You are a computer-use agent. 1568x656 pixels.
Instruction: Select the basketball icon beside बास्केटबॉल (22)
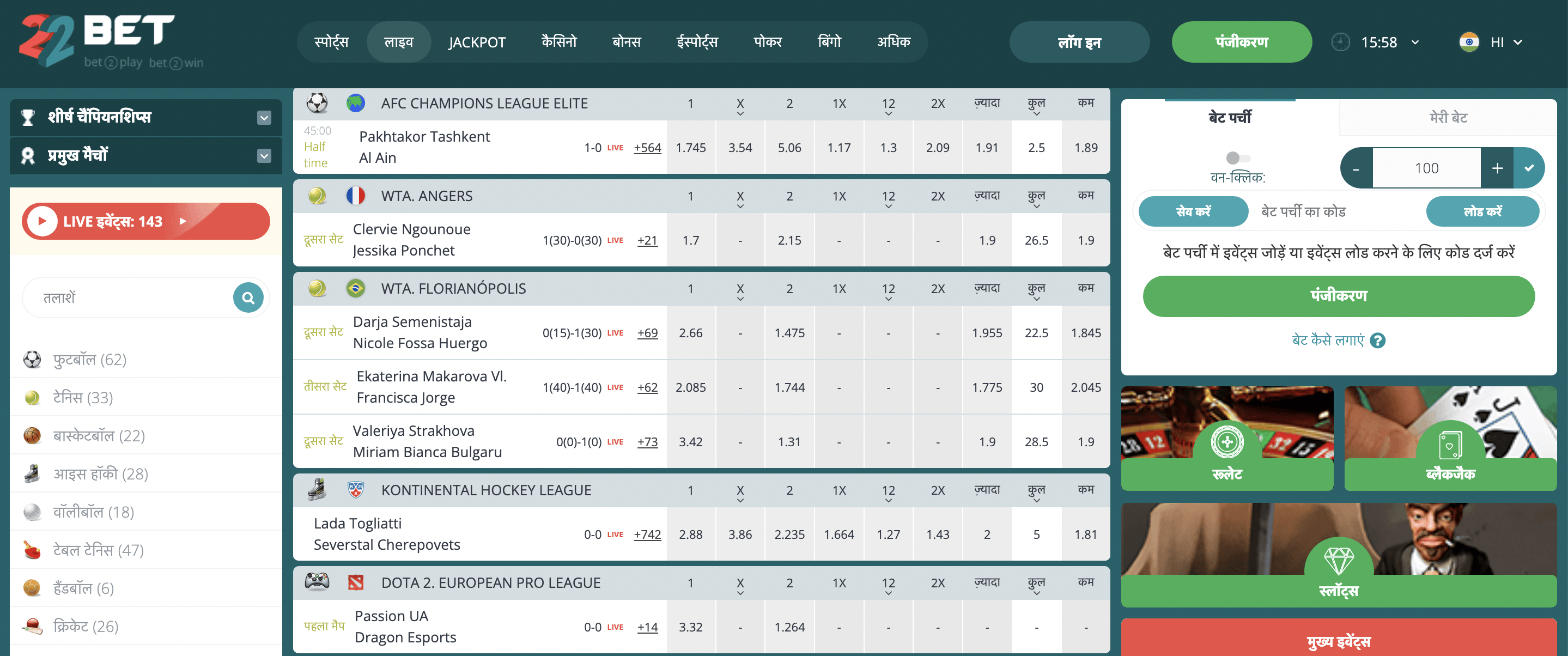tap(32, 436)
